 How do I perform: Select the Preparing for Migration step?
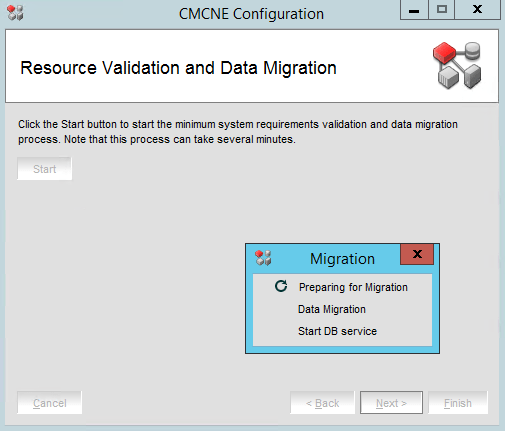(x=353, y=287)
